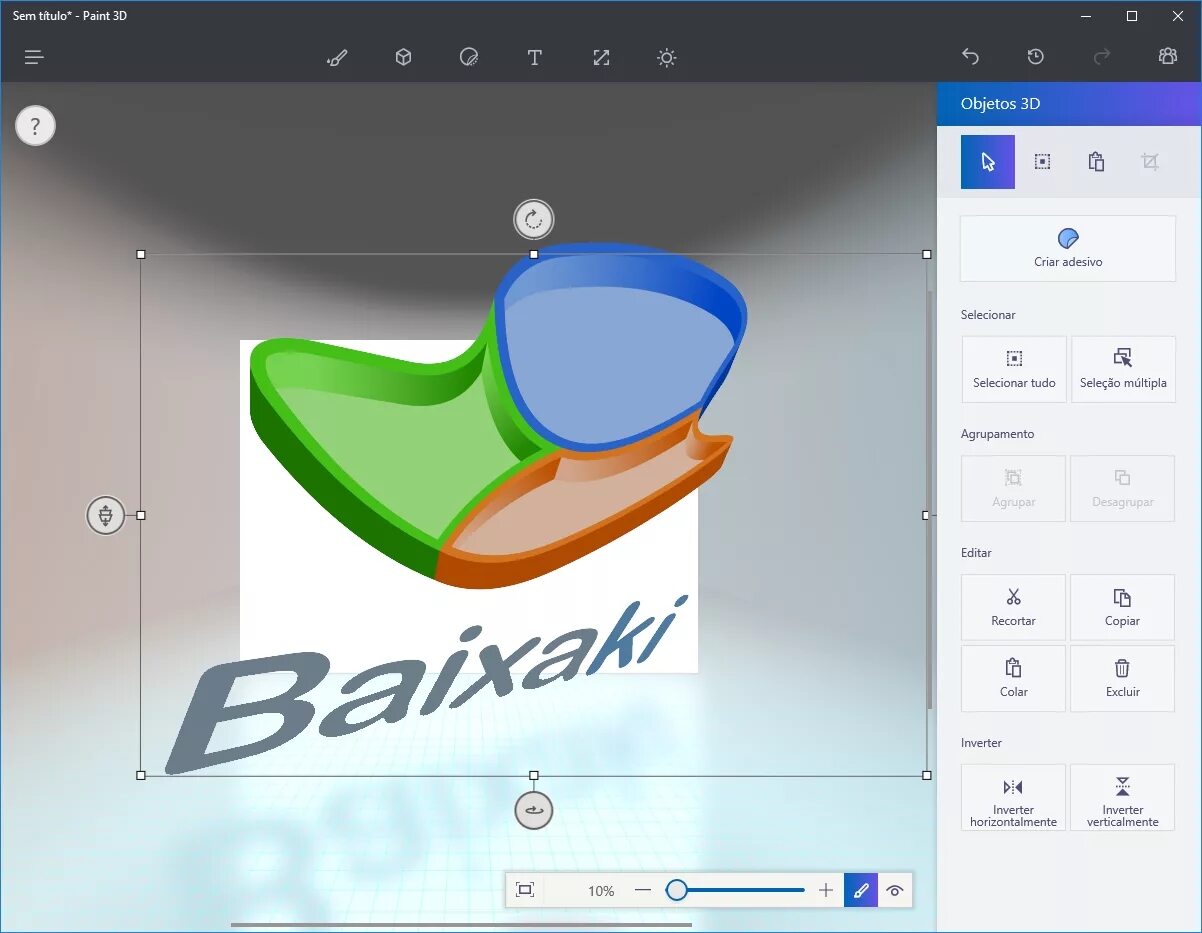Enable Seleção múltipla
Viewport: 1202px width, 933px height.
coord(1123,369)
